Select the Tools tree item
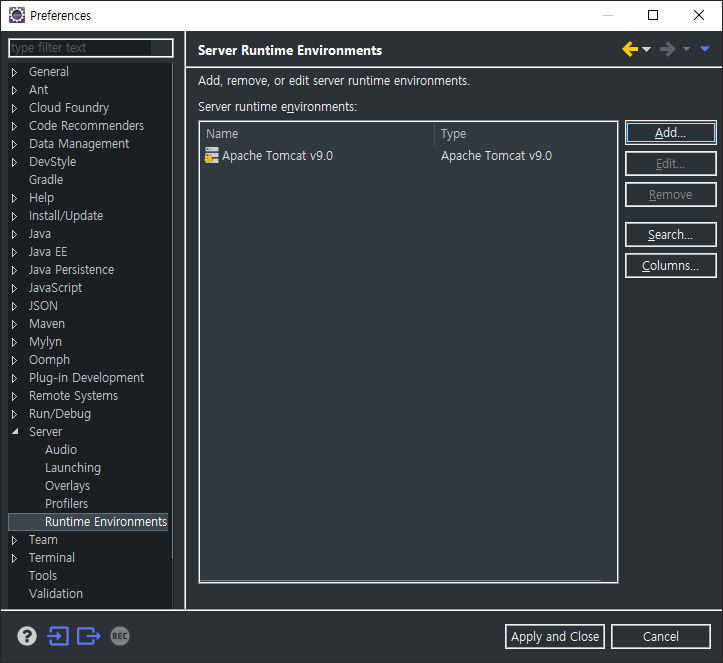Screen dimensions: 723x663 [43, 575]
